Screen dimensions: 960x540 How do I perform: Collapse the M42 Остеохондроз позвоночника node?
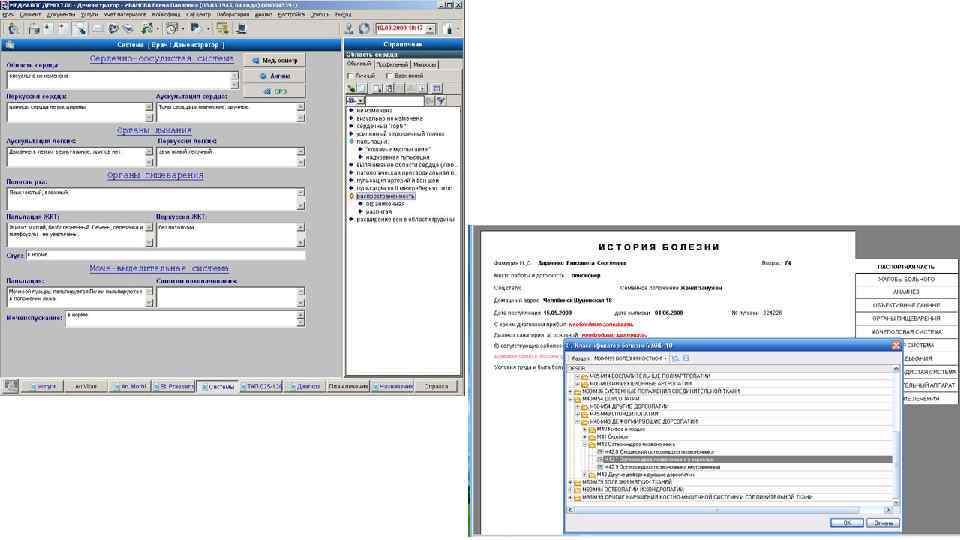585,444
